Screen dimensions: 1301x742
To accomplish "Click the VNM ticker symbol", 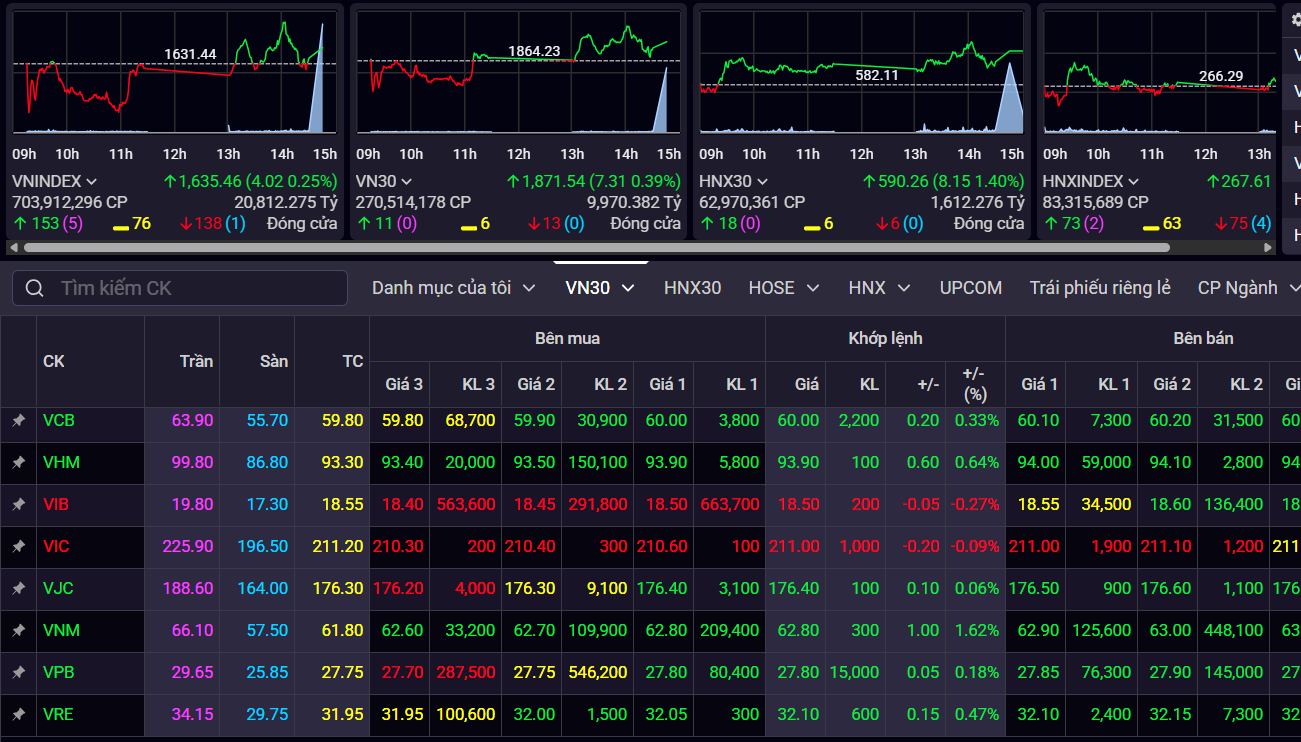I will (x=61, y=631).
